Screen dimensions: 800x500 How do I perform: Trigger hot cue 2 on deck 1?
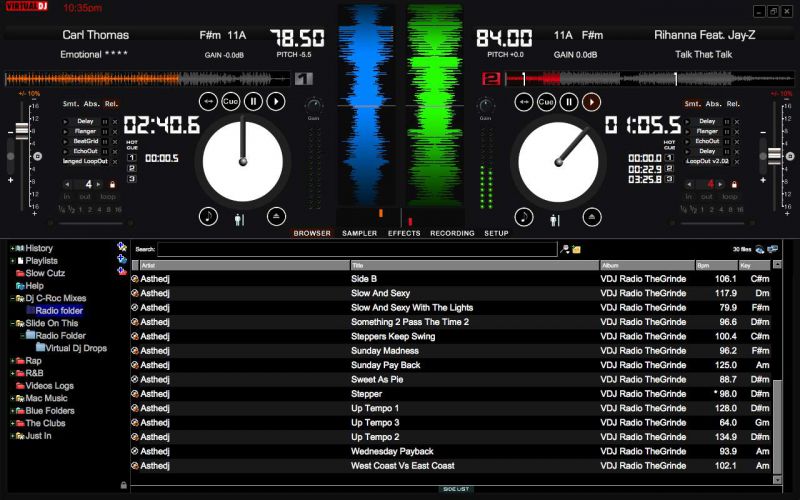click(x=132, y=168)
